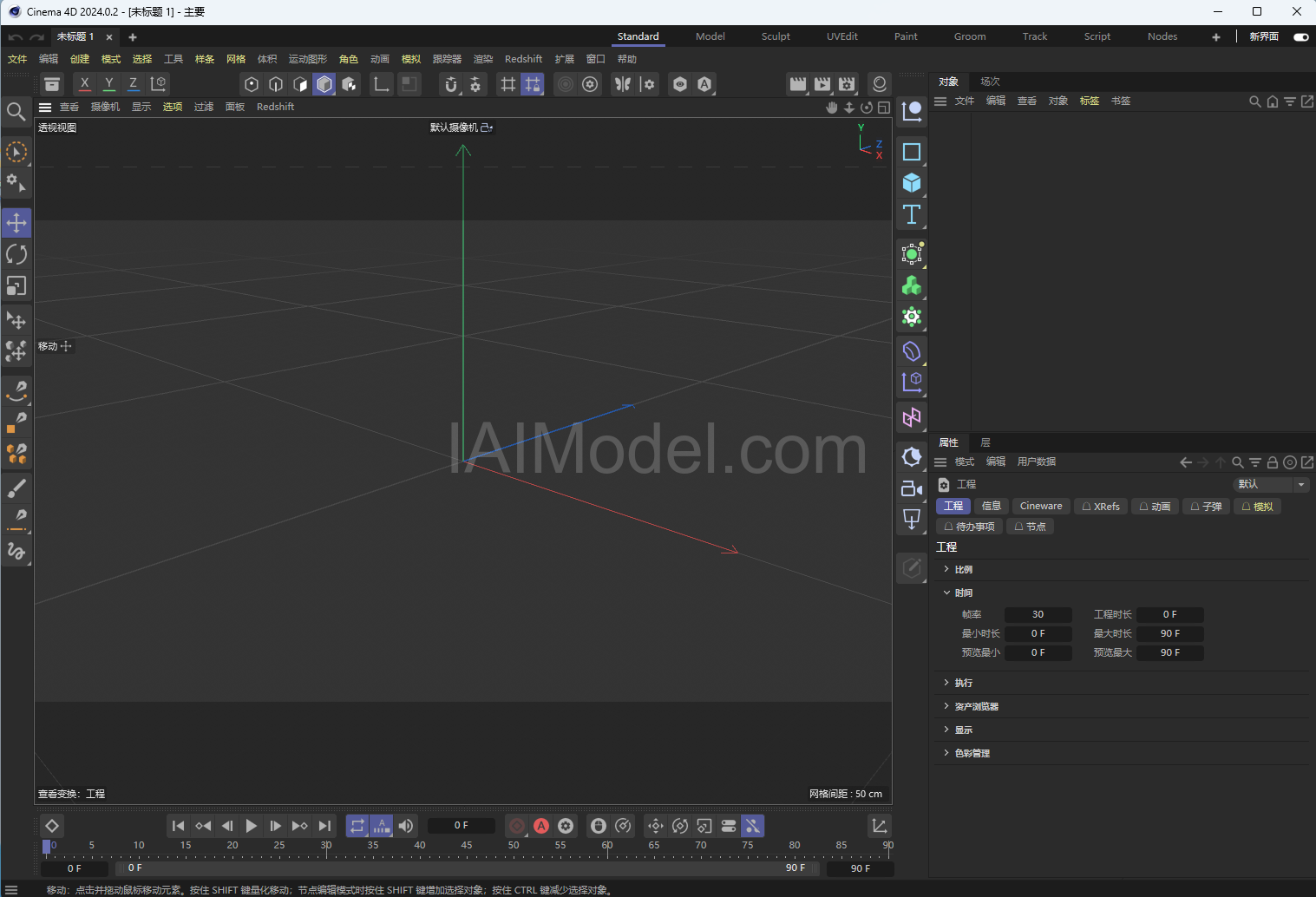This screenshot has height=897, width=1316.
Task: Click the object manager search icon
Action: (x=1254, y=101)
